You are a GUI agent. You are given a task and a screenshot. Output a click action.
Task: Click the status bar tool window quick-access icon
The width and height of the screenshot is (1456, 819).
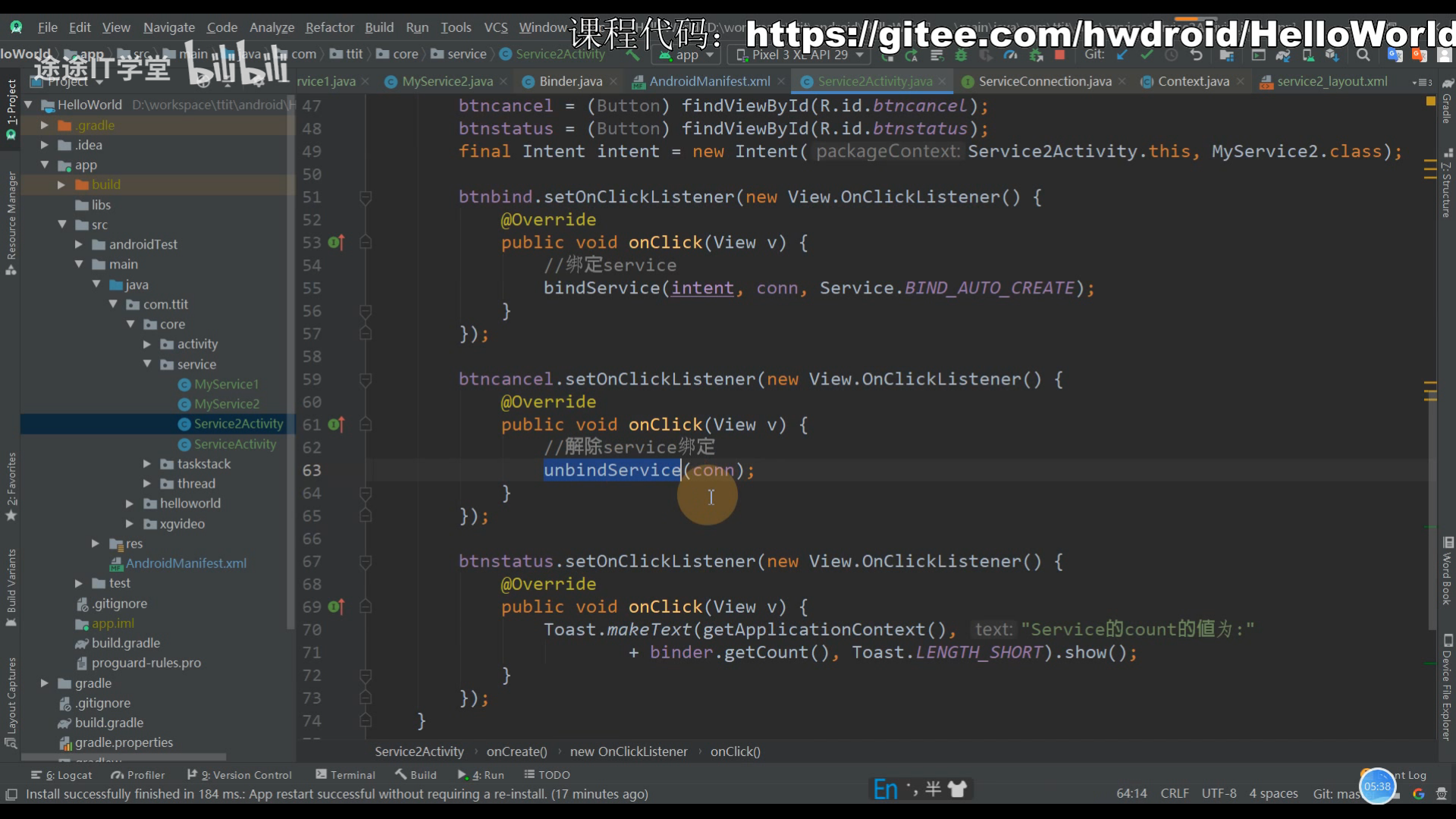(11, 794)
